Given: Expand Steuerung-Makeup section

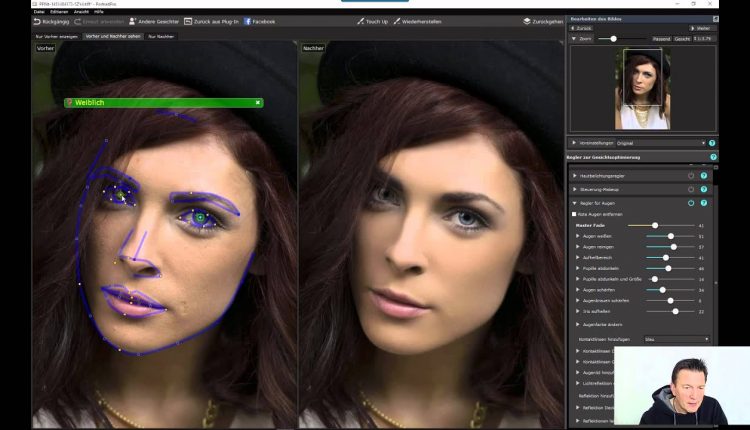Looking at the screenshot, I should click(574, 189).
